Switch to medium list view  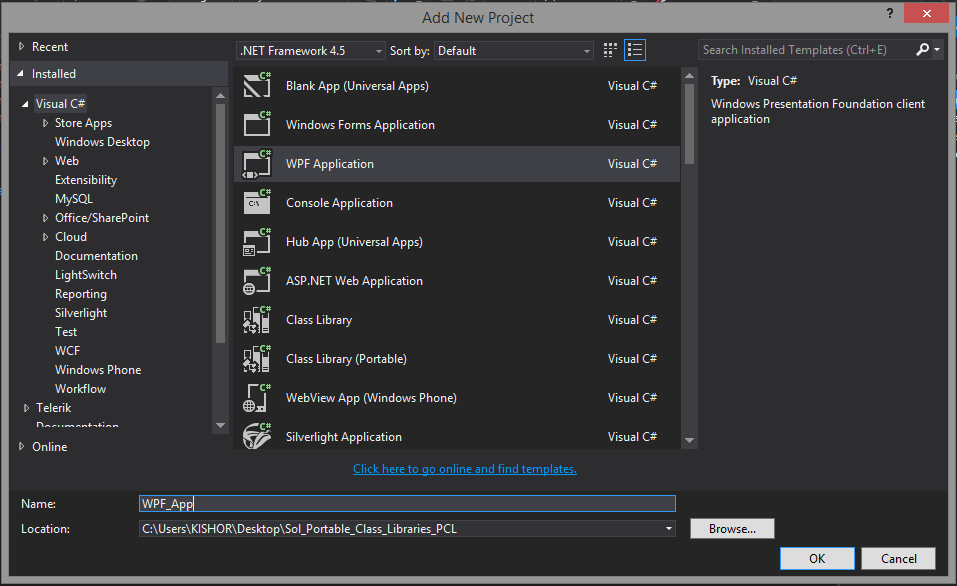pyautogui.click(x=635, y=50)
